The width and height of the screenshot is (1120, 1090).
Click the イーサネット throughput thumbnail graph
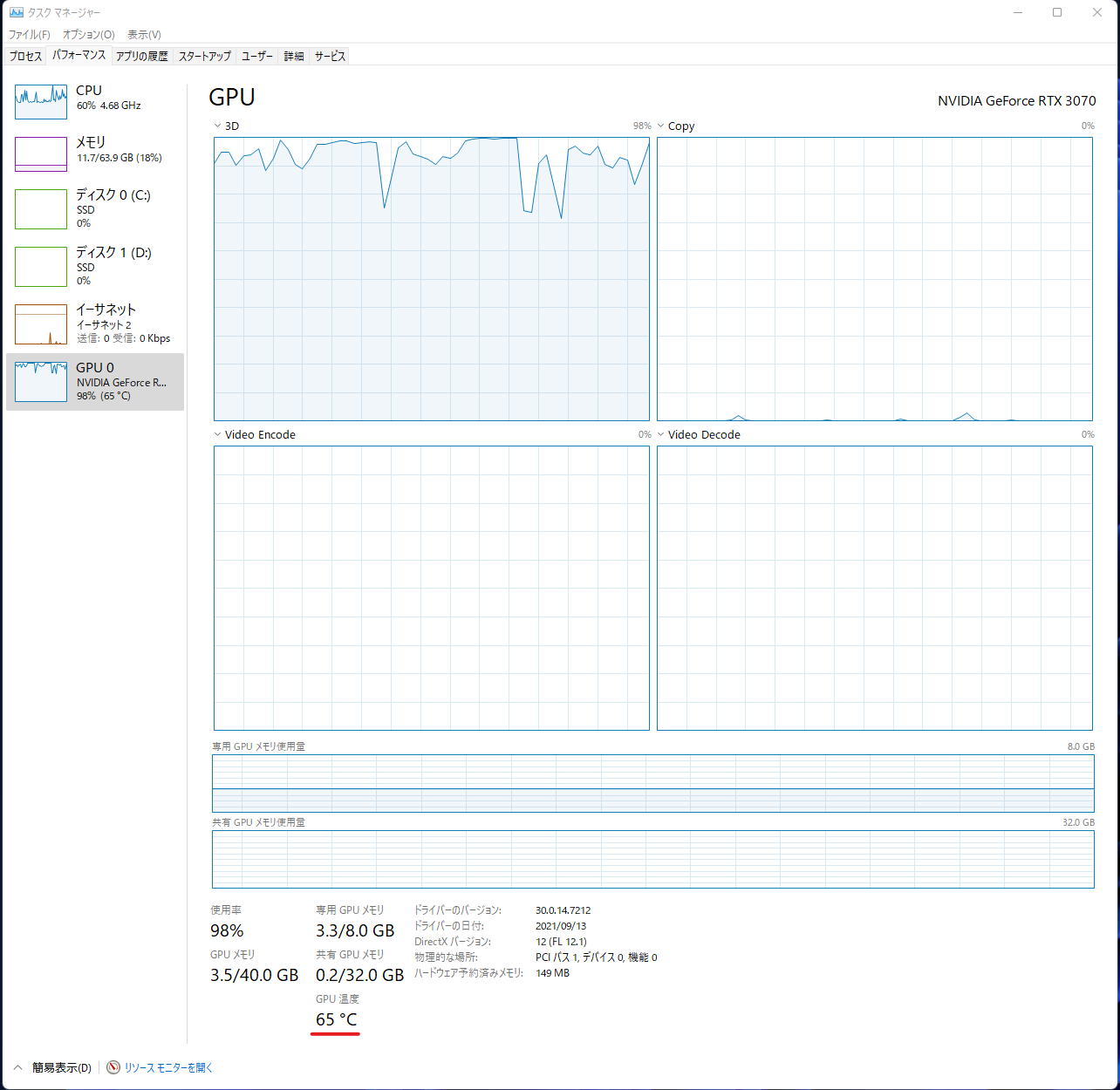[x=41, y=324]
